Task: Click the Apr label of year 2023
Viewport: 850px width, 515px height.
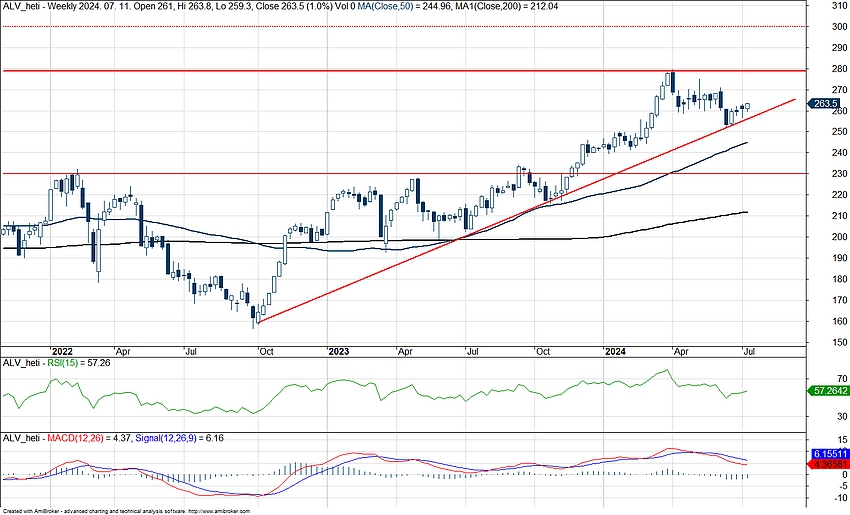Action: (x=405, y=351)
